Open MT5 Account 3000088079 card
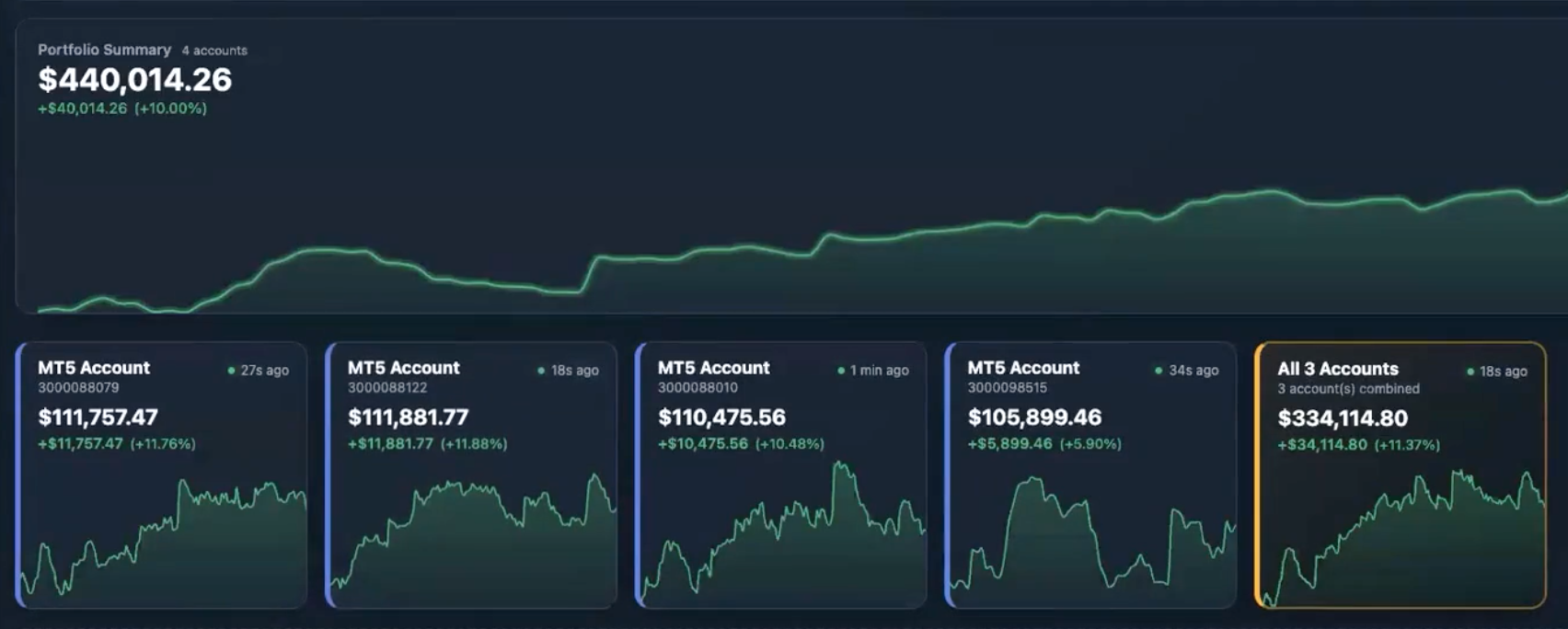Viewport: 1568px width, 629px height. click(161, 475)
